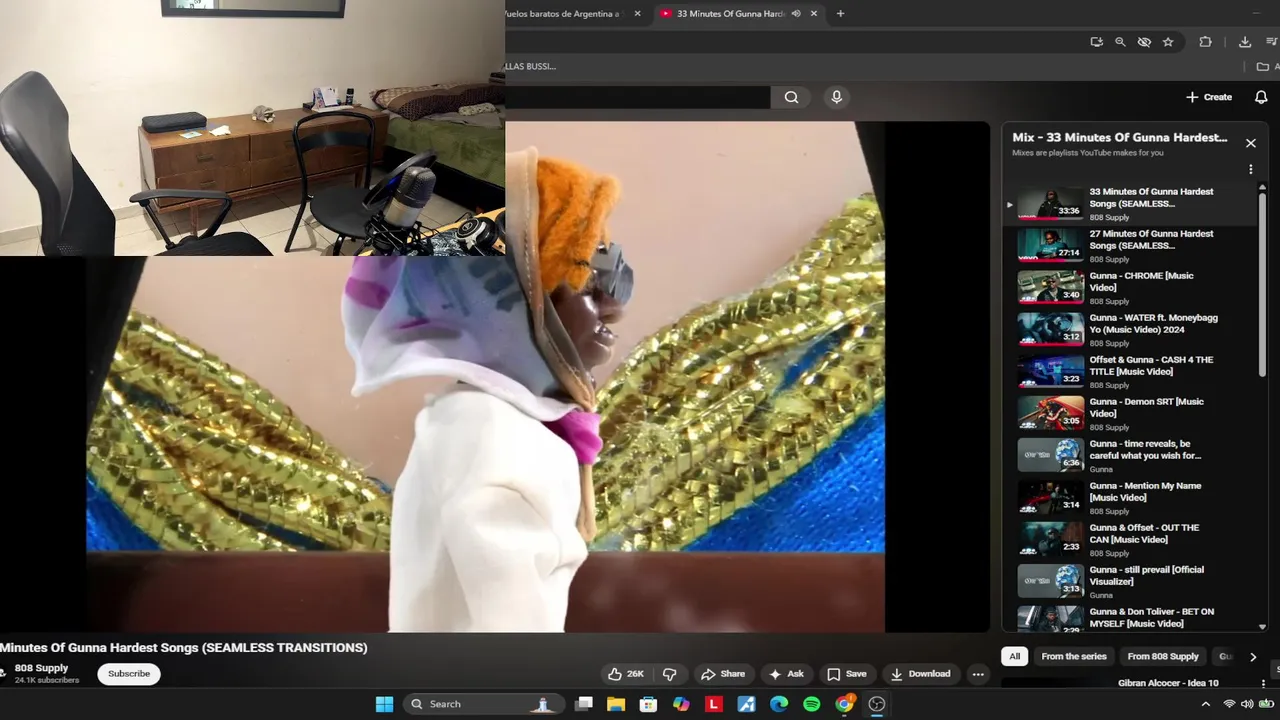Click the YouTube search magnifier button
The height and width of the screenshot is (720, 1280).
(791, 97)
